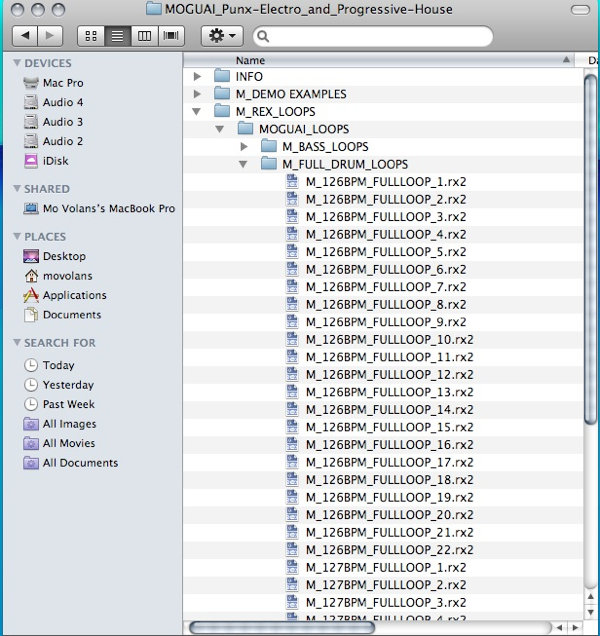This screenshot has height=636, width=600.
Task: Expand the M_DEMO EXAMPLES folder
Action: [197, 94]
